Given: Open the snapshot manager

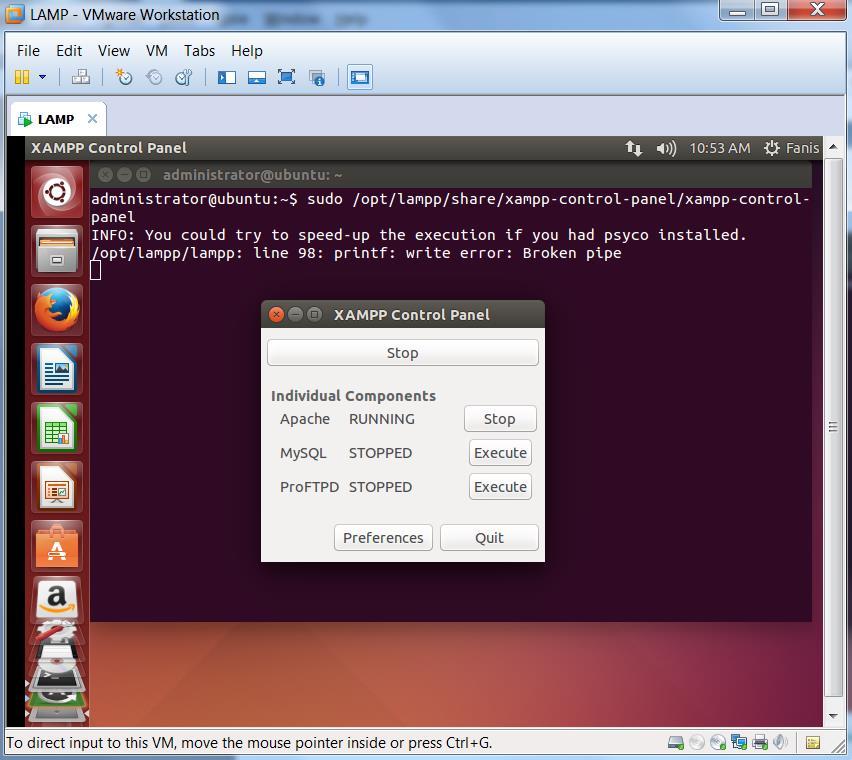Looking at the screenshot, I should tap(184, 77).
